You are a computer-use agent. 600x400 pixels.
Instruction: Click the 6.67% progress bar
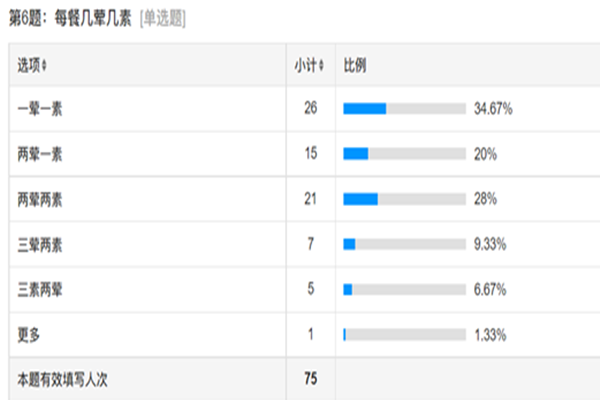pyautogui.click(x=404, y=289)
